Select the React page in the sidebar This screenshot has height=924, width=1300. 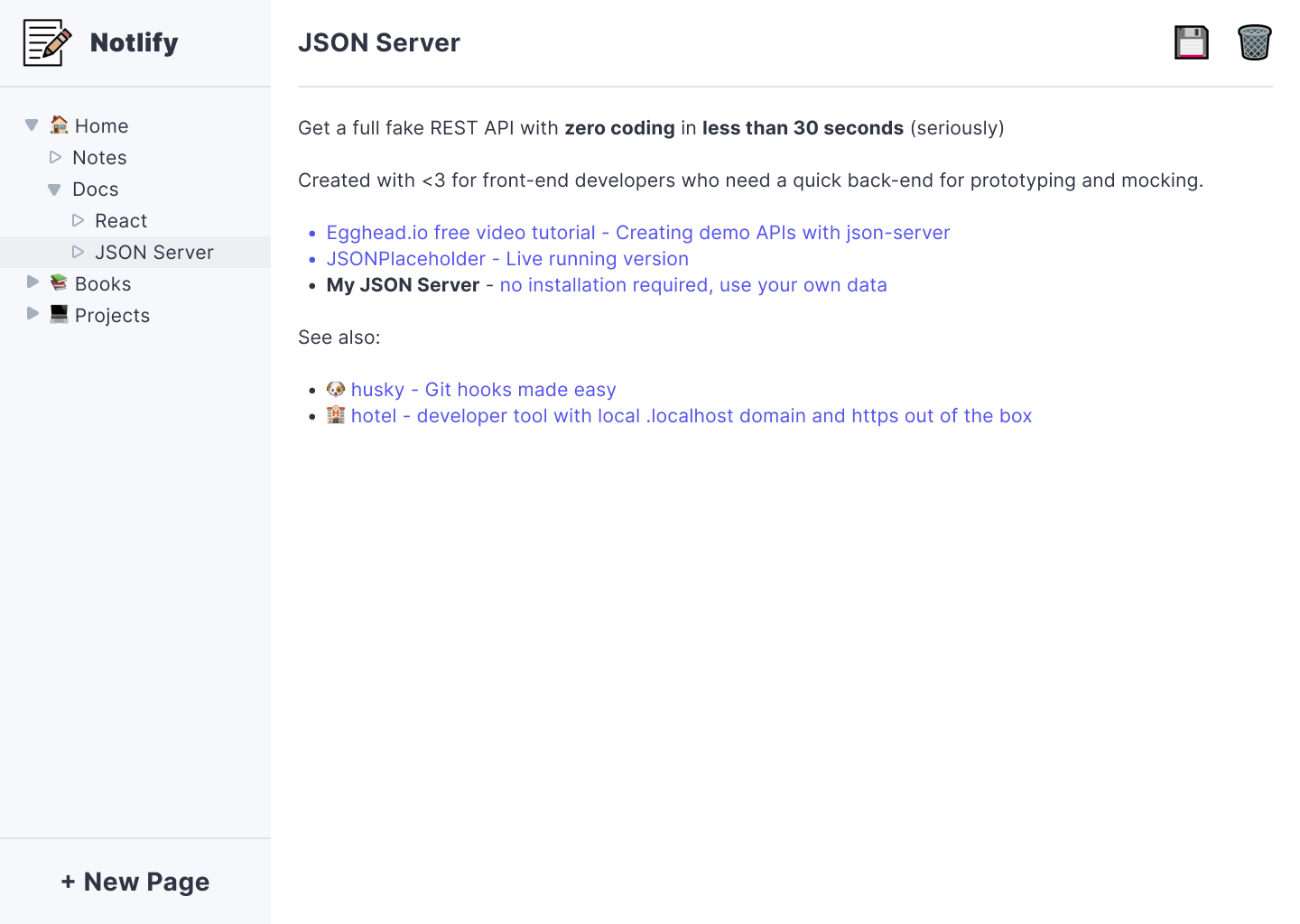120,220
